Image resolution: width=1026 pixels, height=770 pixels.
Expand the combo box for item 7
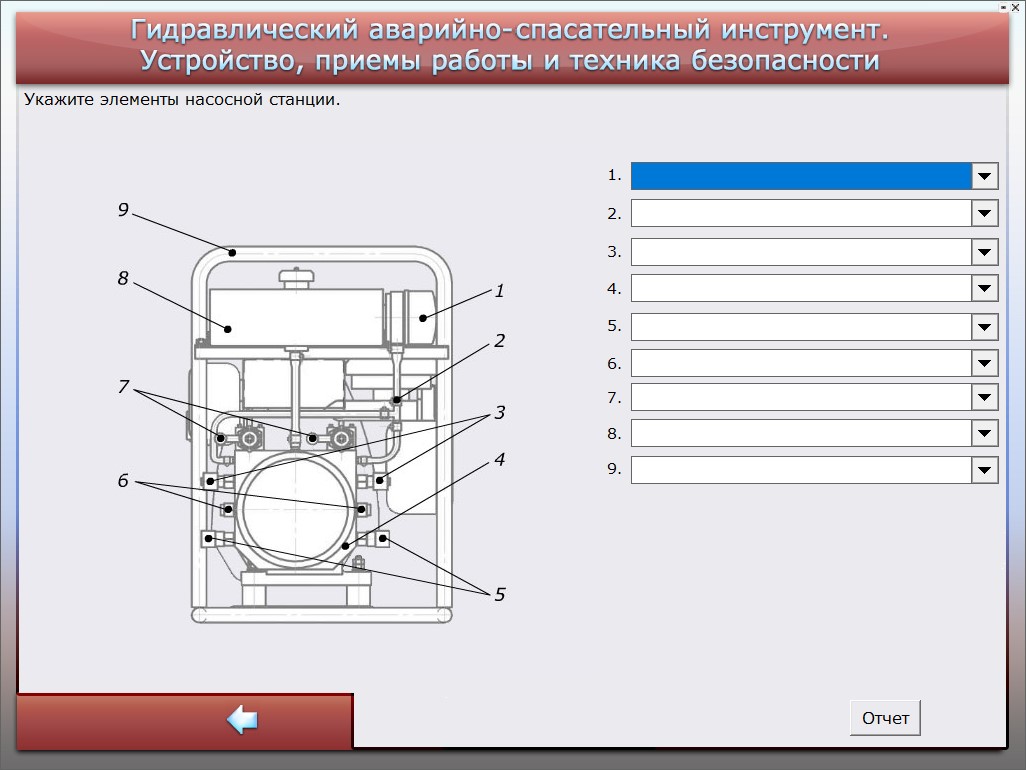point(985,398)
